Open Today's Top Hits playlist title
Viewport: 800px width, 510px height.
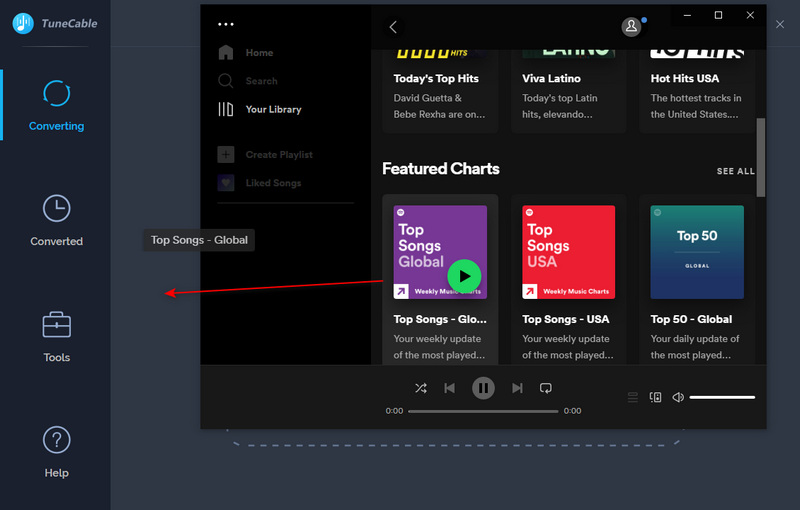point(436,79)
